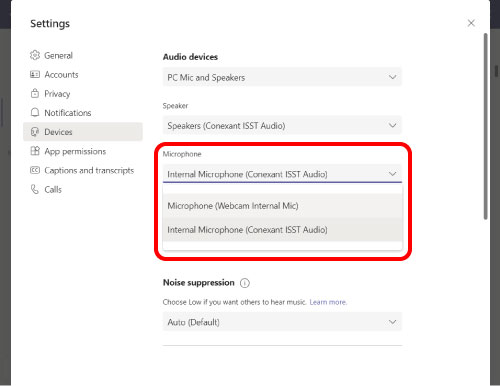Click the Accounts card icon

click(x=35, y=74)
